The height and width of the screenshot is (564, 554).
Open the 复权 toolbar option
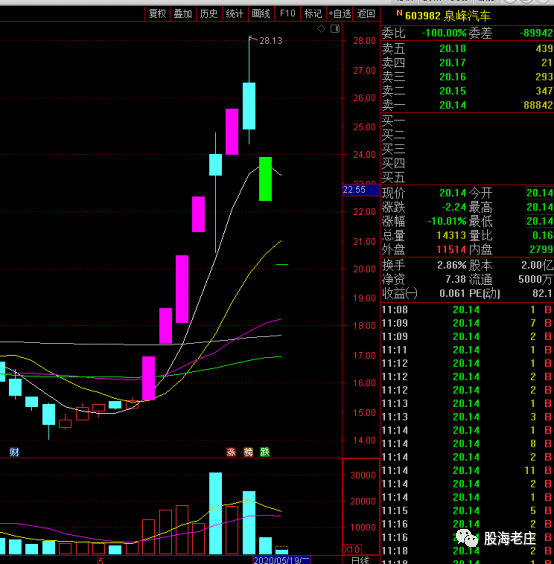(x=157, y=14)
